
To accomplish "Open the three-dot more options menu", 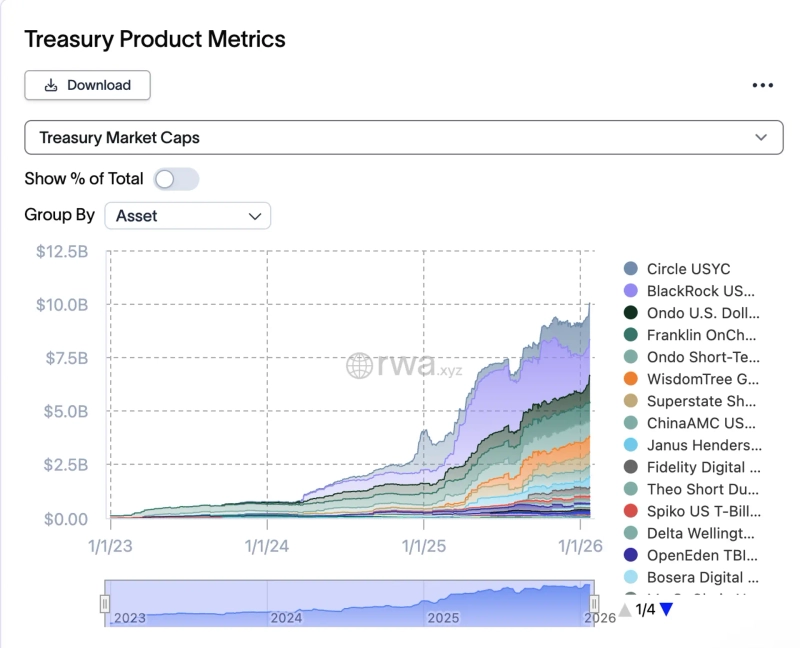I will 763,86.
